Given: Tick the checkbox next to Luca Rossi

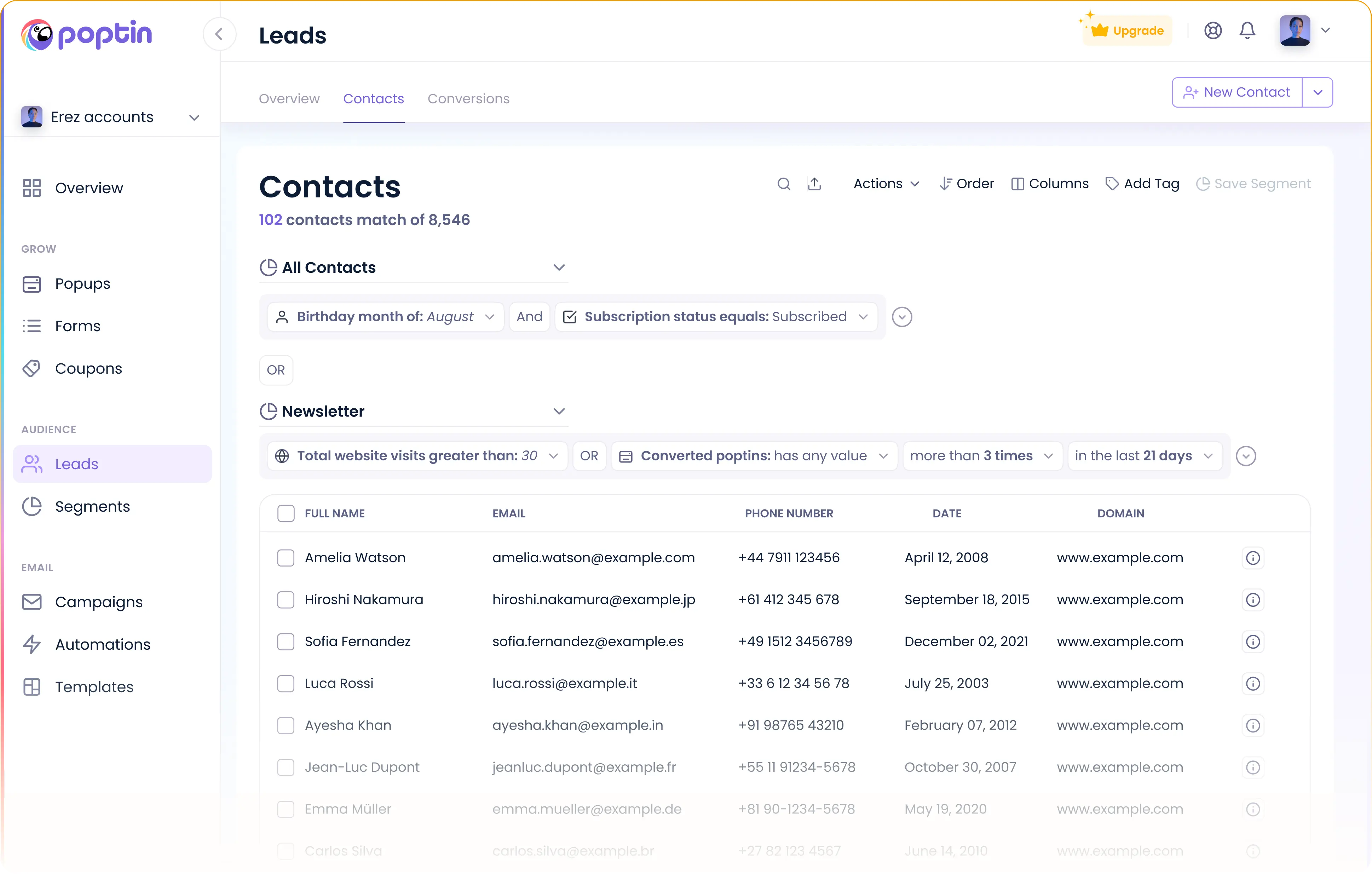Looking at the screenshot, I should (286, 683).
